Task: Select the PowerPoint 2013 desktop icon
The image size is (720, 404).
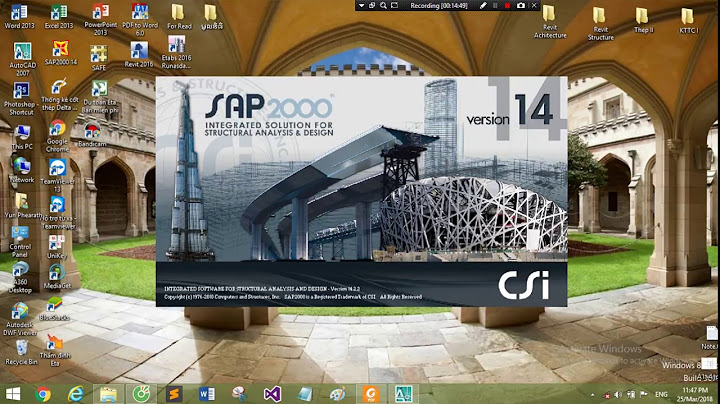Action: pos(100,19)
